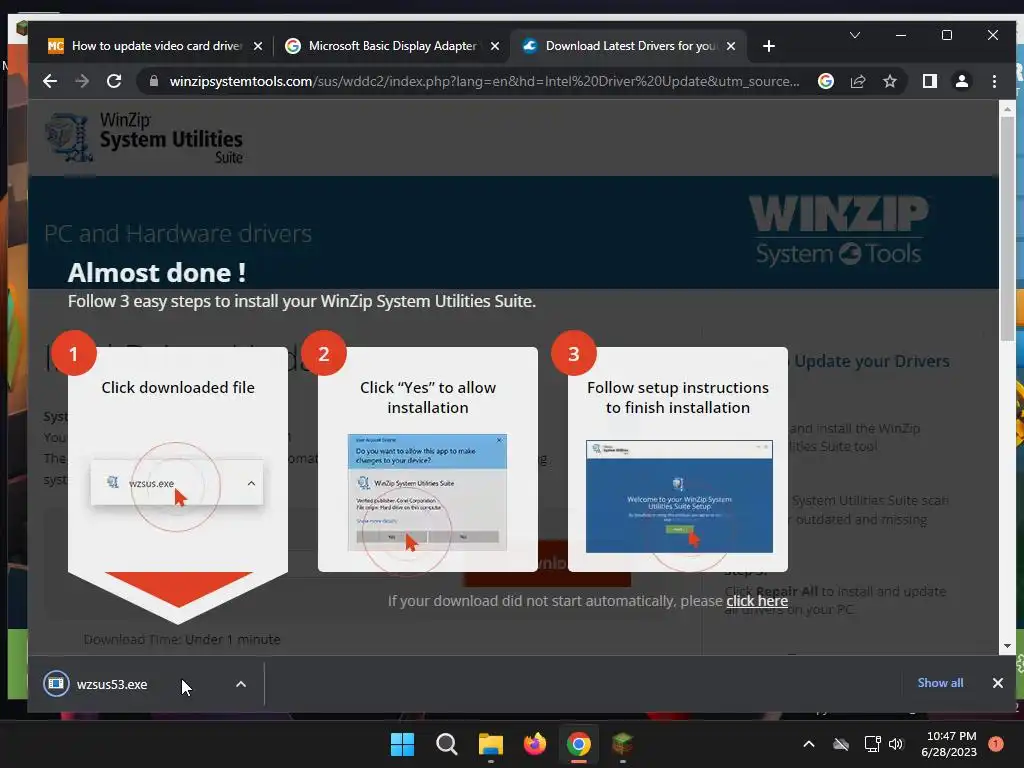This screenshot has height=768, width=1024.
Task: Switch to Microsoft Basic Display Adapter tab
Action: [x=392, y=46]
